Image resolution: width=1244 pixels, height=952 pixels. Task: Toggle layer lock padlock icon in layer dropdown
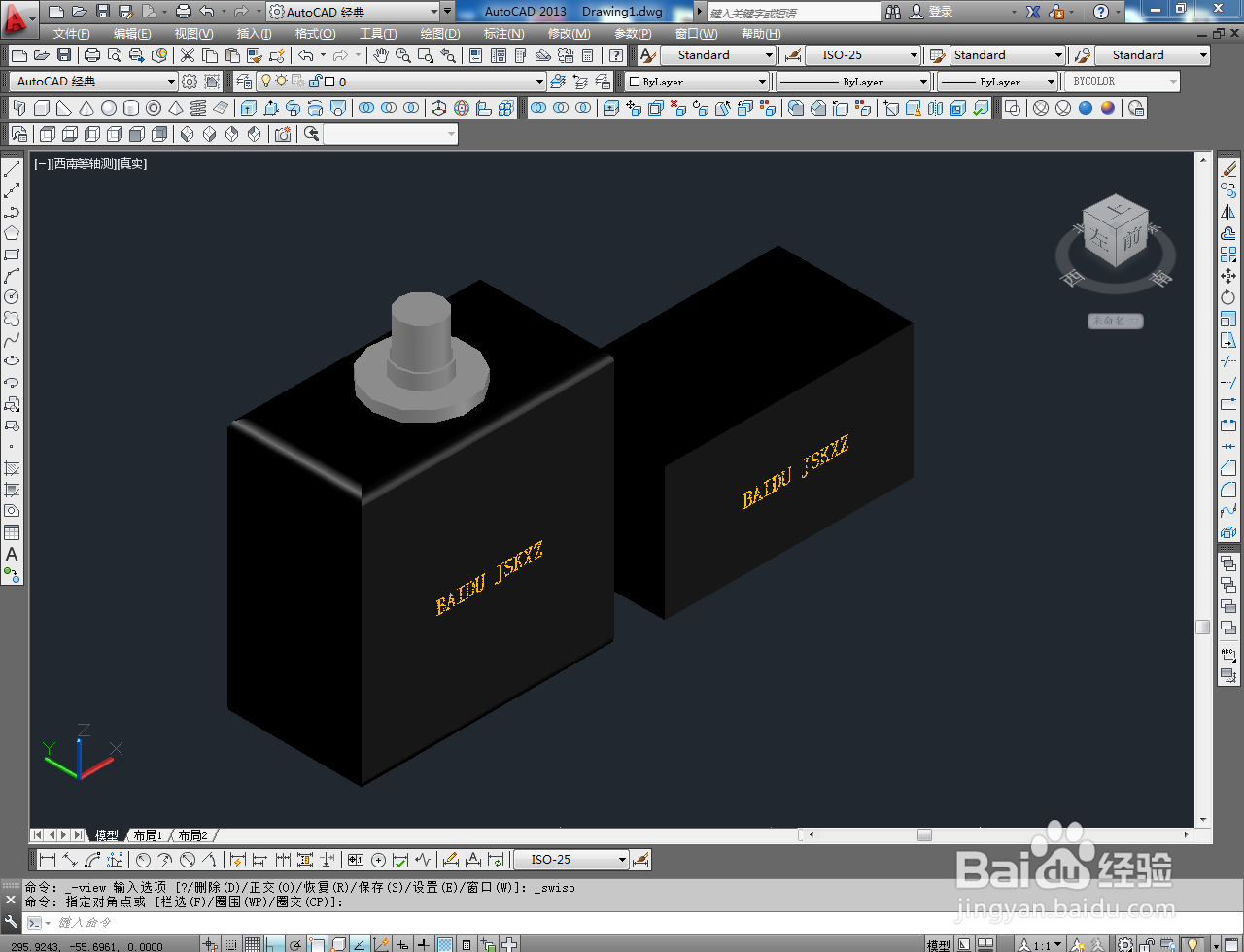pos(314,82)
